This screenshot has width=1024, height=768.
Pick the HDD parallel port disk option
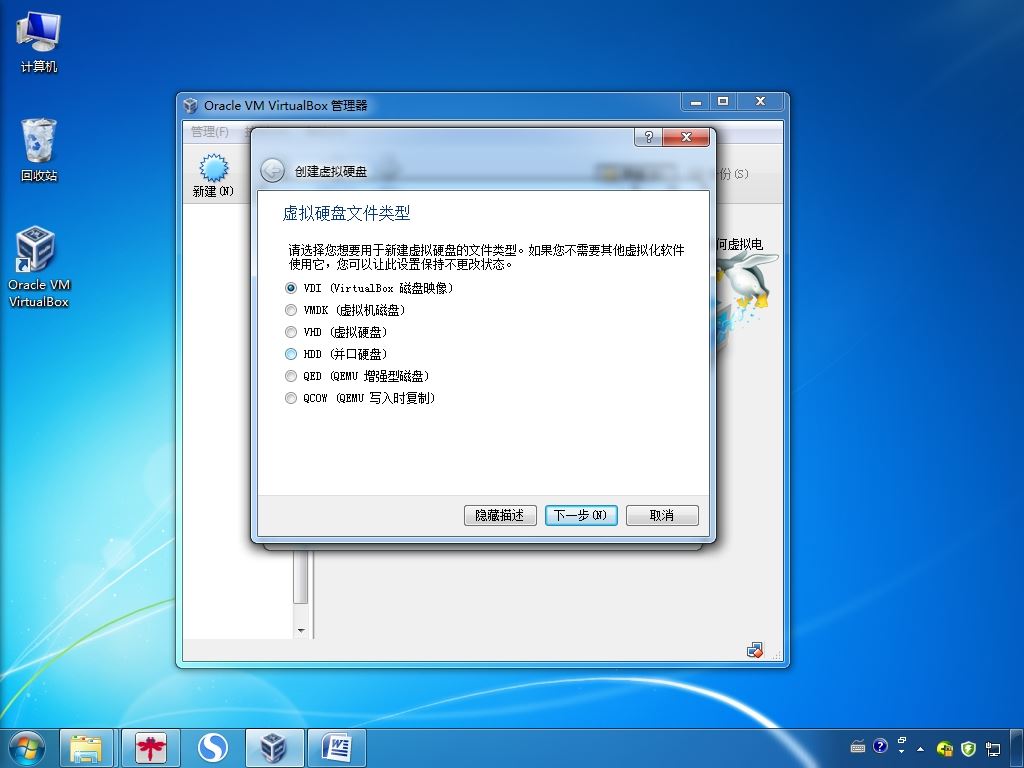pyautogui.click(x=336, y=354)
